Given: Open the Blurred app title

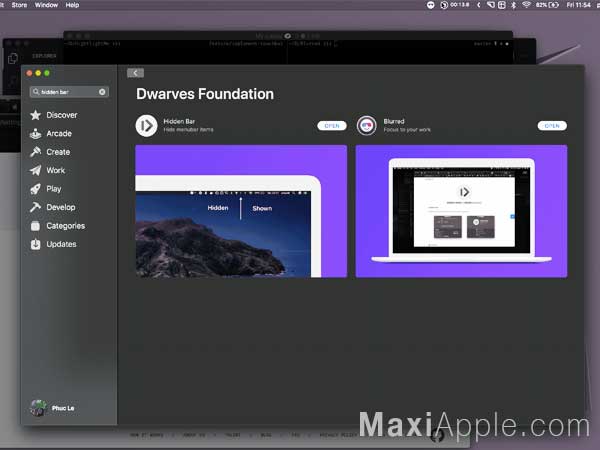Looking at the screenshot, I should click(394, 121).
